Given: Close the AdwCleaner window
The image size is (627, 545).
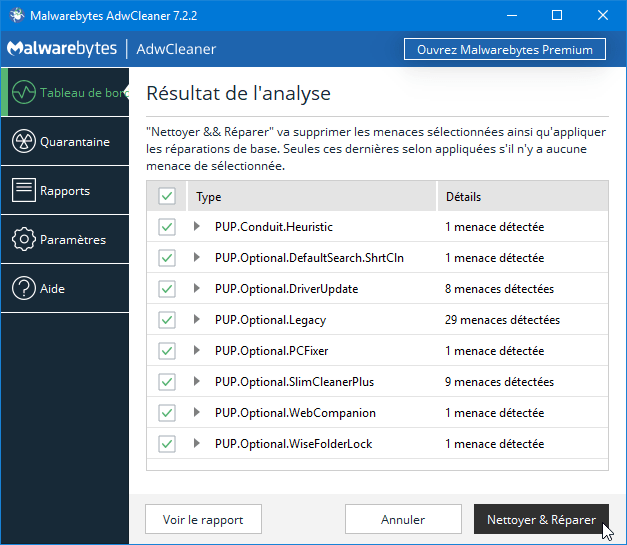Looking at the screenshot, I should click(603, 15).
